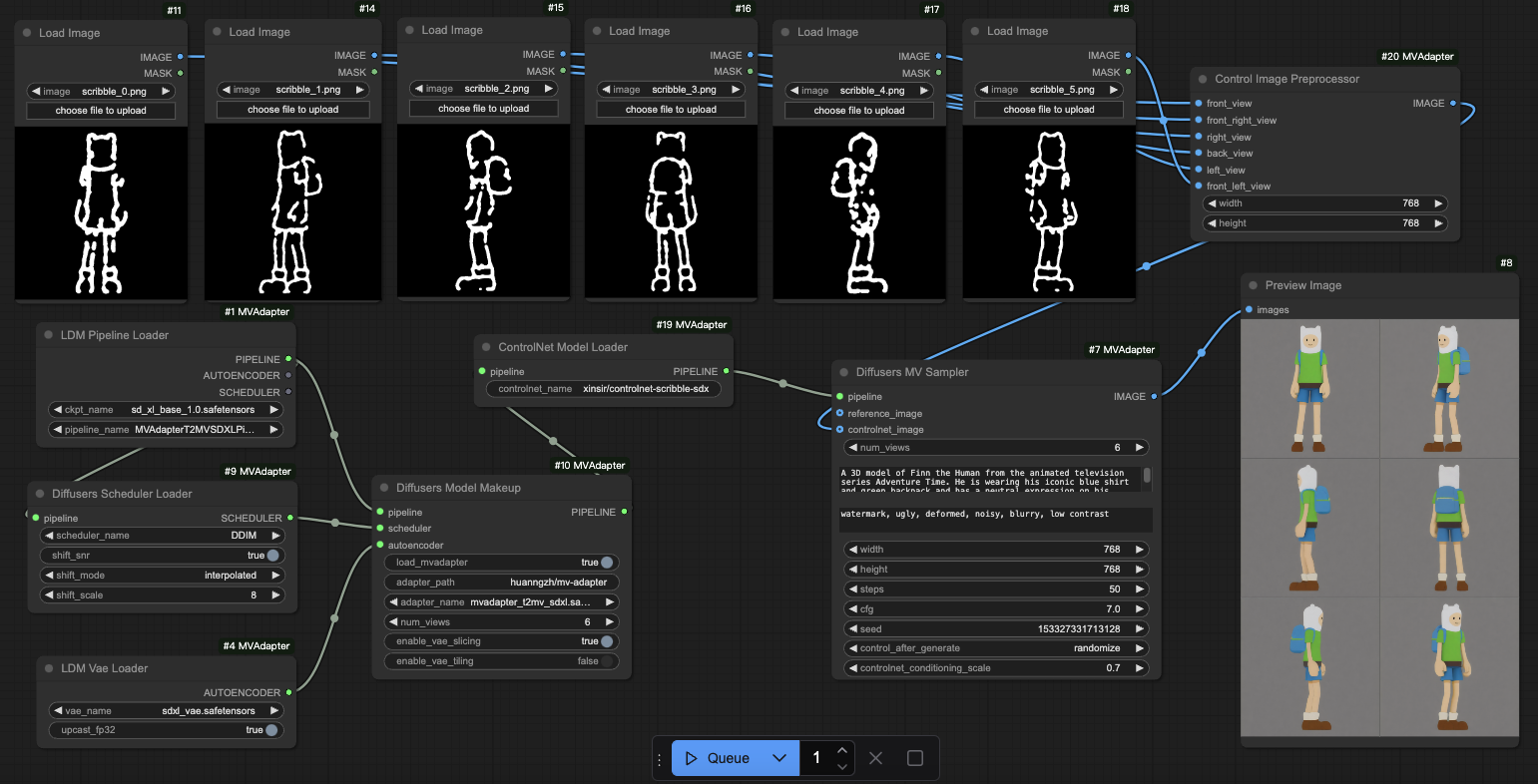Collapse the LDM Vae Loader node dot
The width and height of the screenshot is (1538, 784).
point(48,668)
